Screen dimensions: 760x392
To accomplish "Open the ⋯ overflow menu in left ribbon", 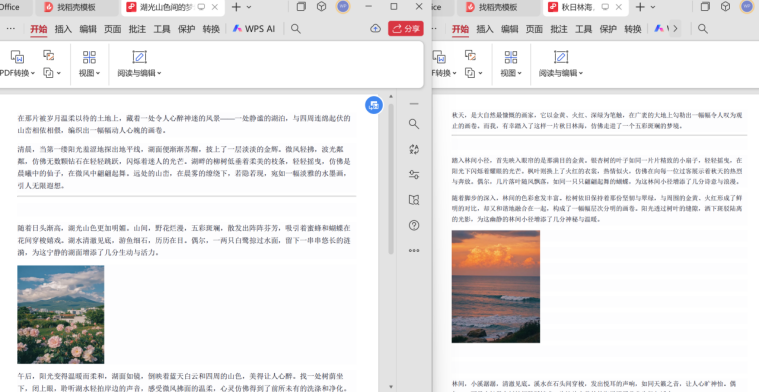I will (10, 29).
